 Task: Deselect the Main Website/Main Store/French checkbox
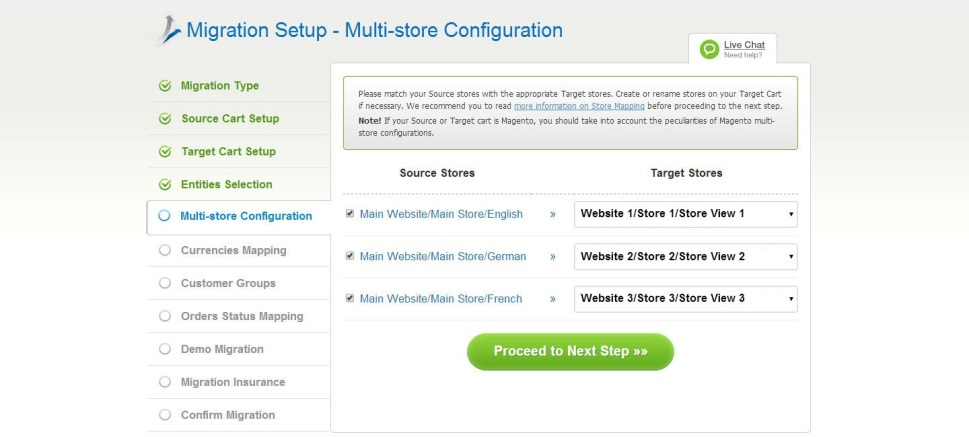[x=350, y=298]
